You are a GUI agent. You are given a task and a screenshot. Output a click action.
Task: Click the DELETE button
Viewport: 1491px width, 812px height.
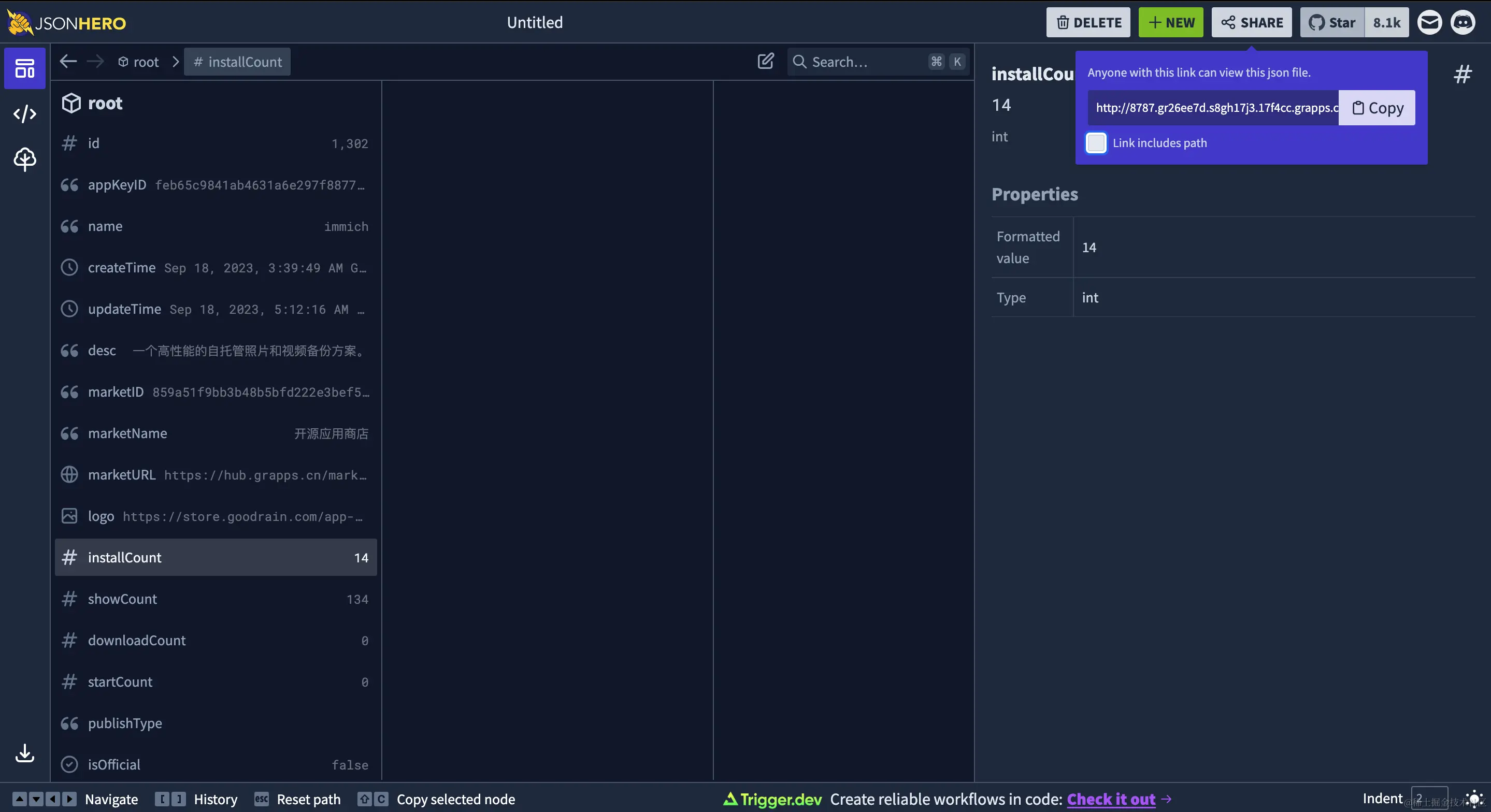point(1088,23)
